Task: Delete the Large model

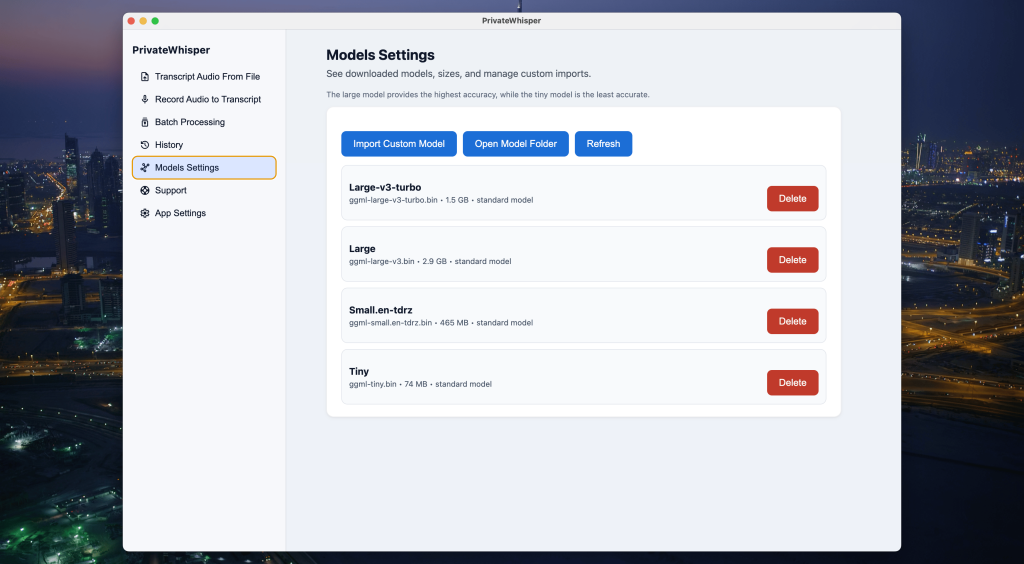Action: point(792,260)
